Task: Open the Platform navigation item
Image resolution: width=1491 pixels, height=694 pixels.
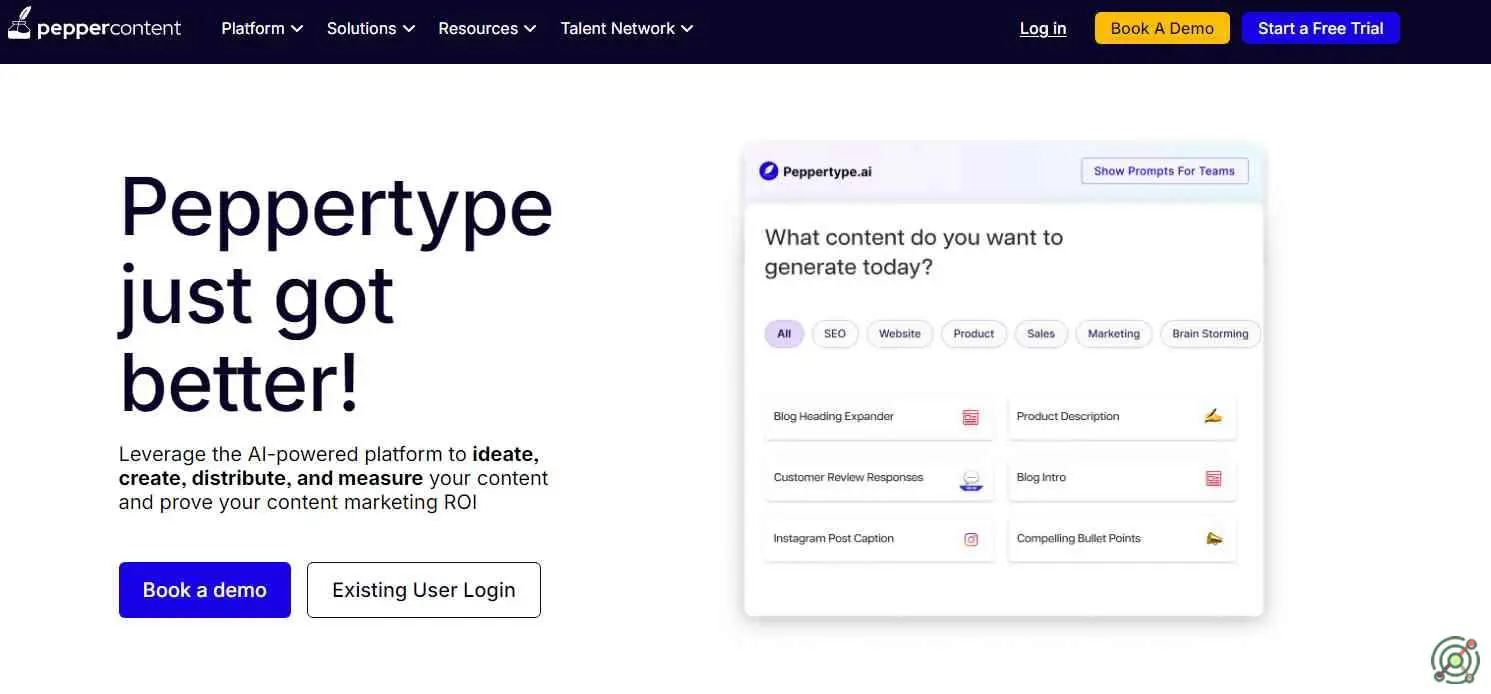Action: pos(262,28)
